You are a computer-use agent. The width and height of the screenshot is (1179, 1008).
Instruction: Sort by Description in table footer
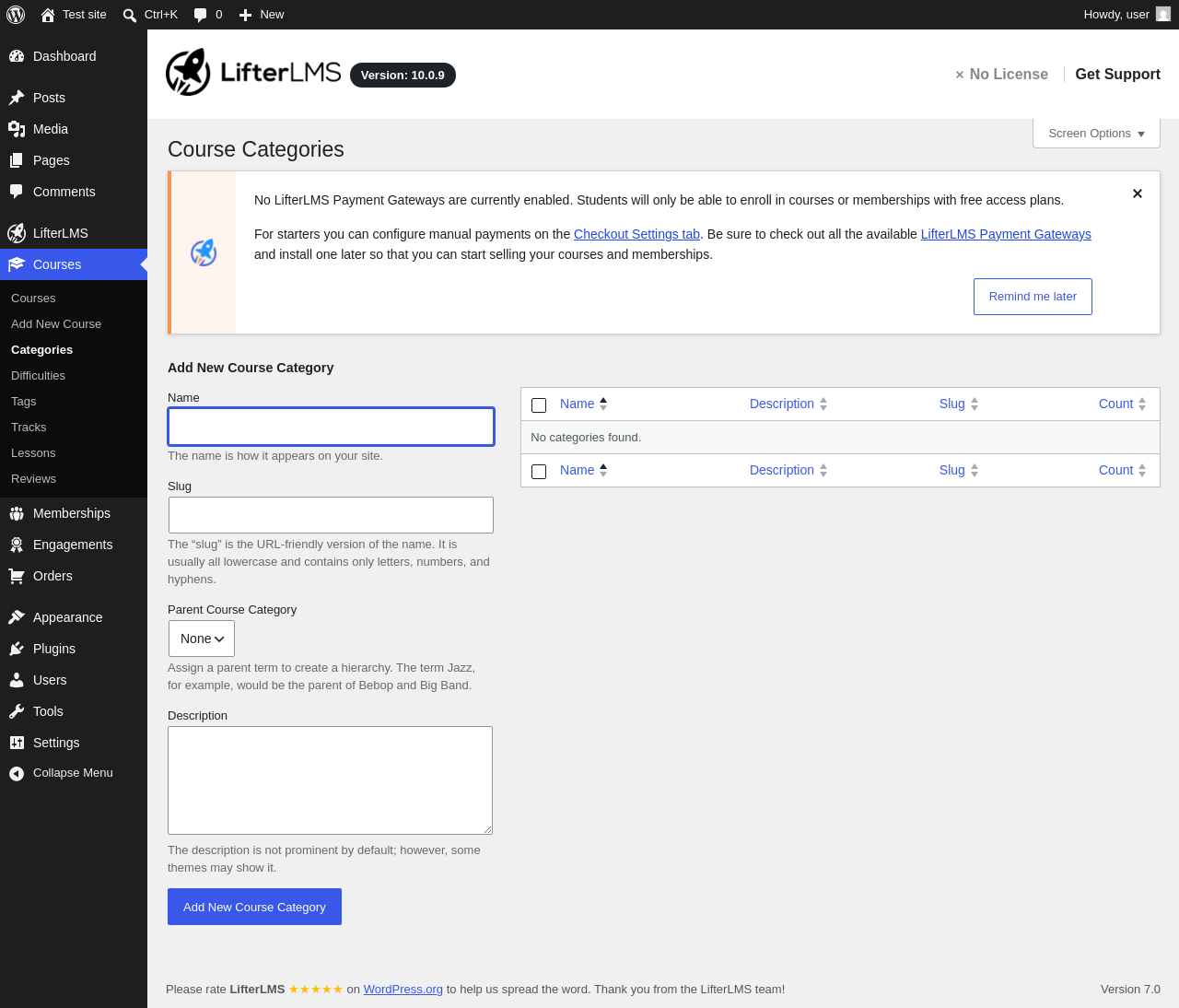[x=788, y=470]
